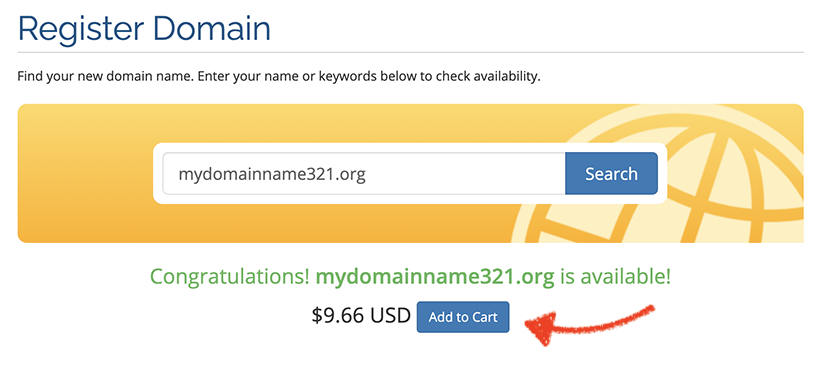Click the blue Search button
The height and width of the screenshot is (369, 826).
click(x=611, y=173)
